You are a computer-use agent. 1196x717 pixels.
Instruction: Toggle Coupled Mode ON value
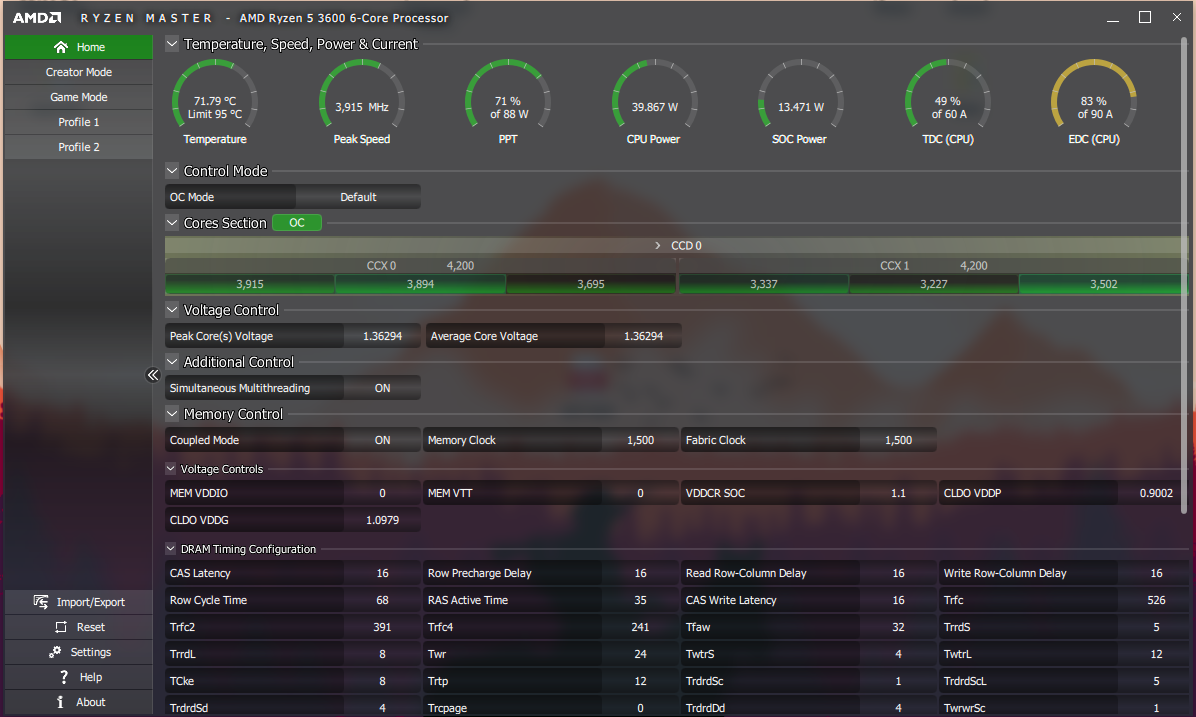tap(382, 440)
